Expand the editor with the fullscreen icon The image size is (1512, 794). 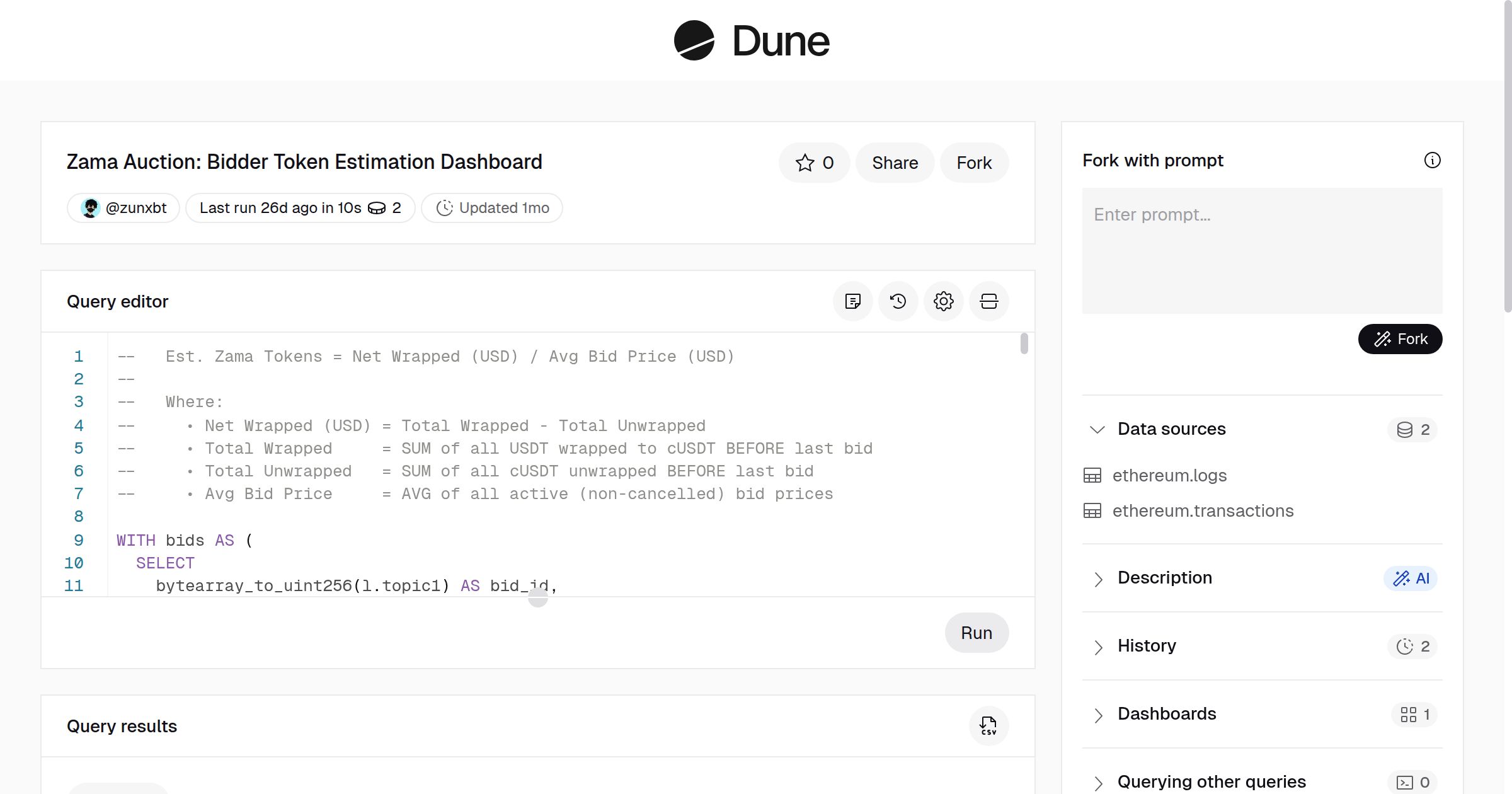pyautogui.click(x=988, y=301)
